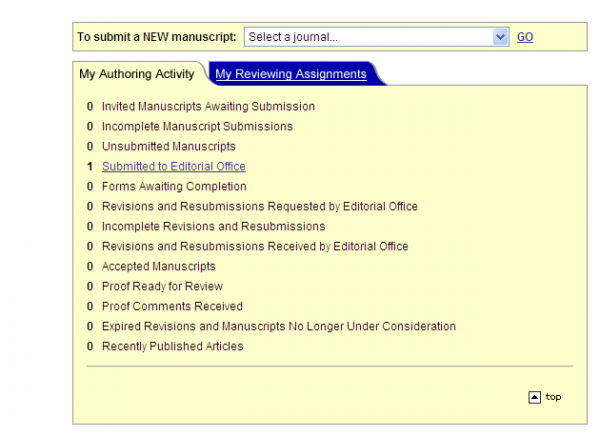Switch to My Authoring Activity tab
This screenshot has height=436, width=600.
coord(137,73)
